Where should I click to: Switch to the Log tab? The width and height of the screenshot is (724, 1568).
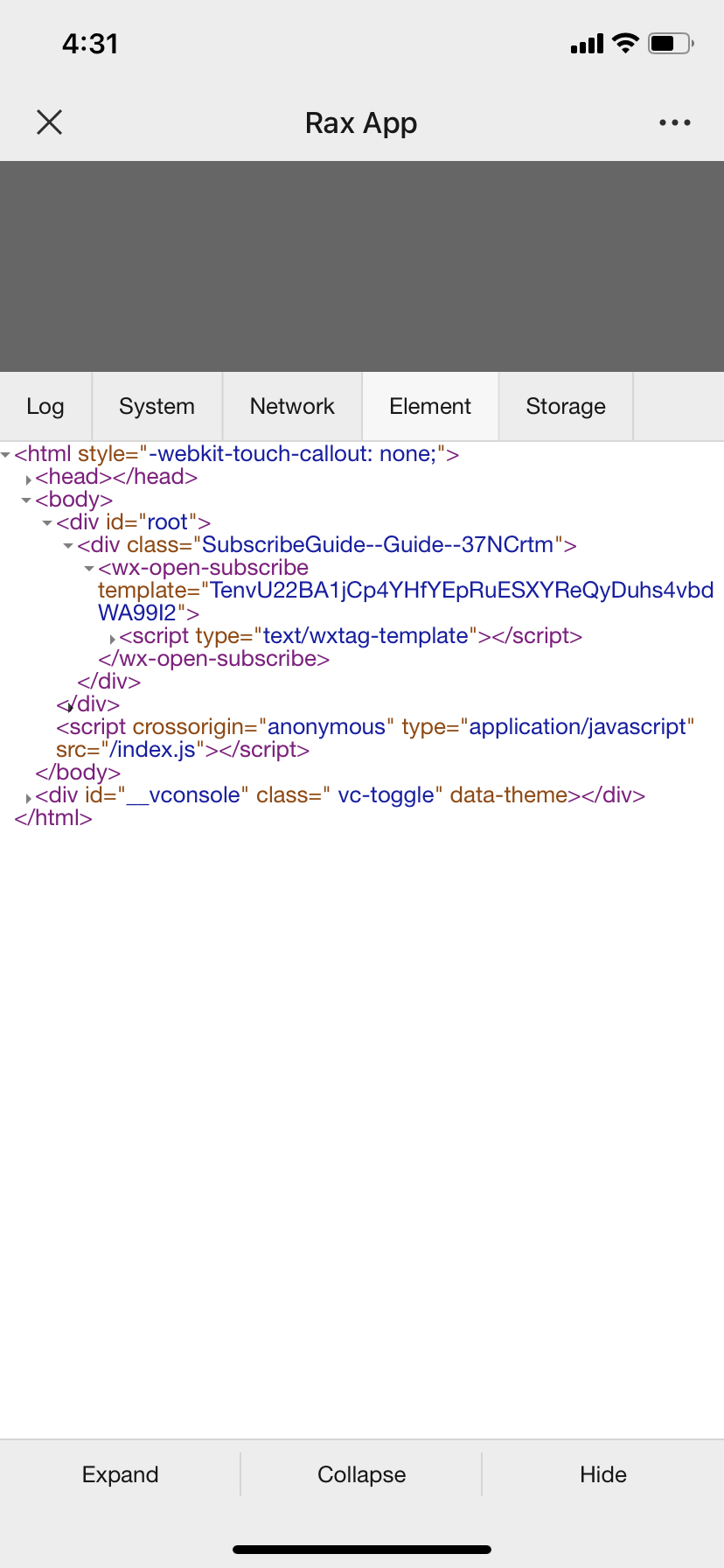tap(45, 407)
